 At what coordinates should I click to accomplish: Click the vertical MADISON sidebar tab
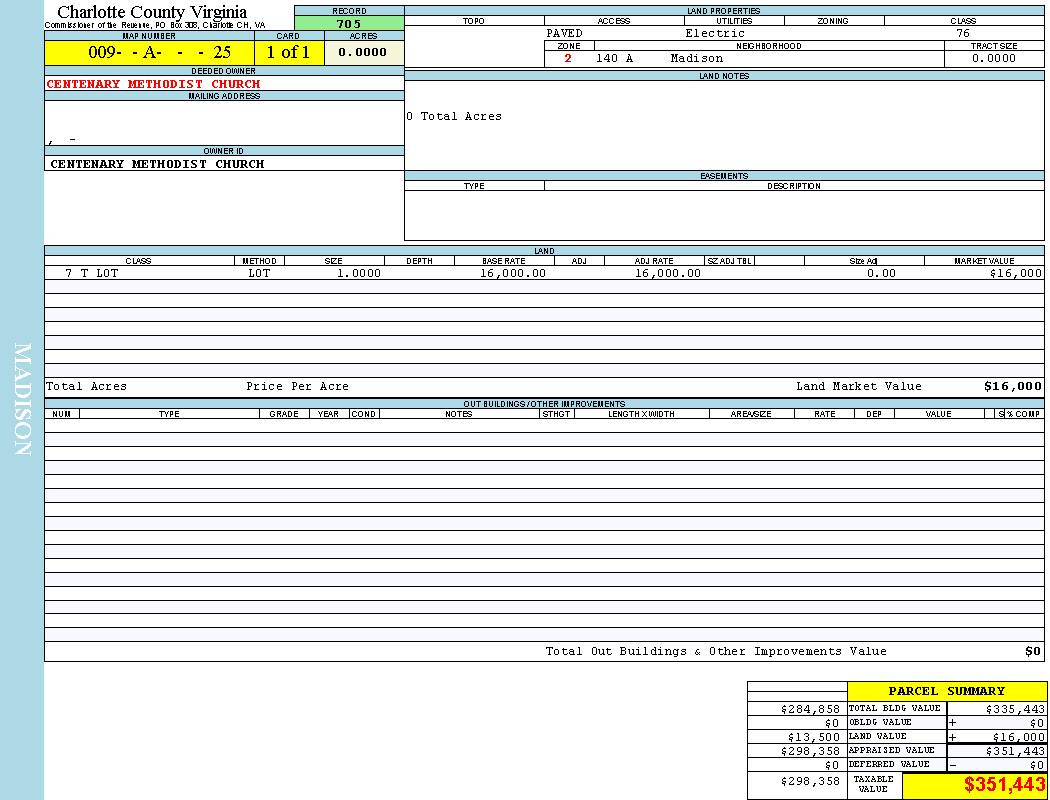tap(22, 400)
